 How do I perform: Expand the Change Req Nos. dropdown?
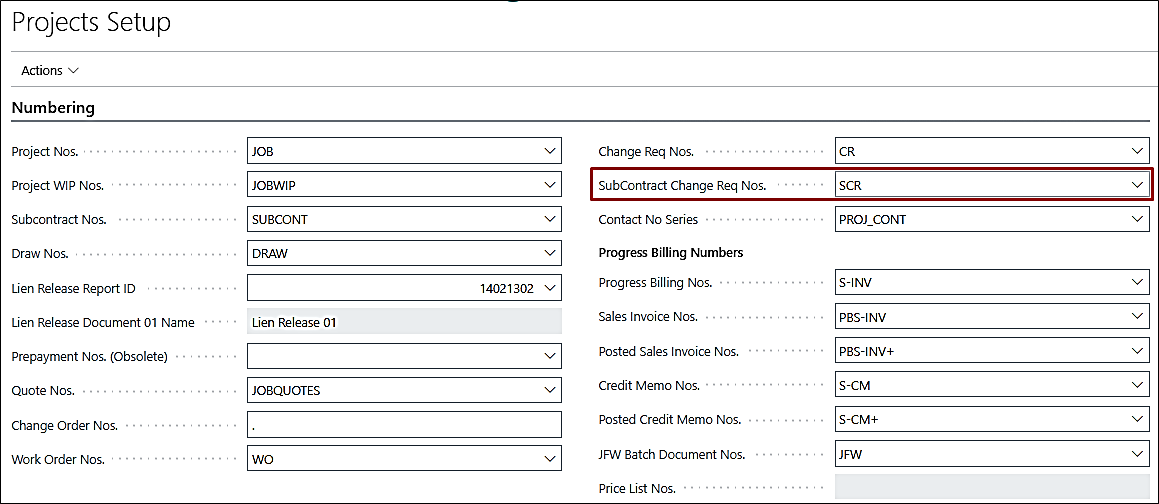click(1136, 151)
